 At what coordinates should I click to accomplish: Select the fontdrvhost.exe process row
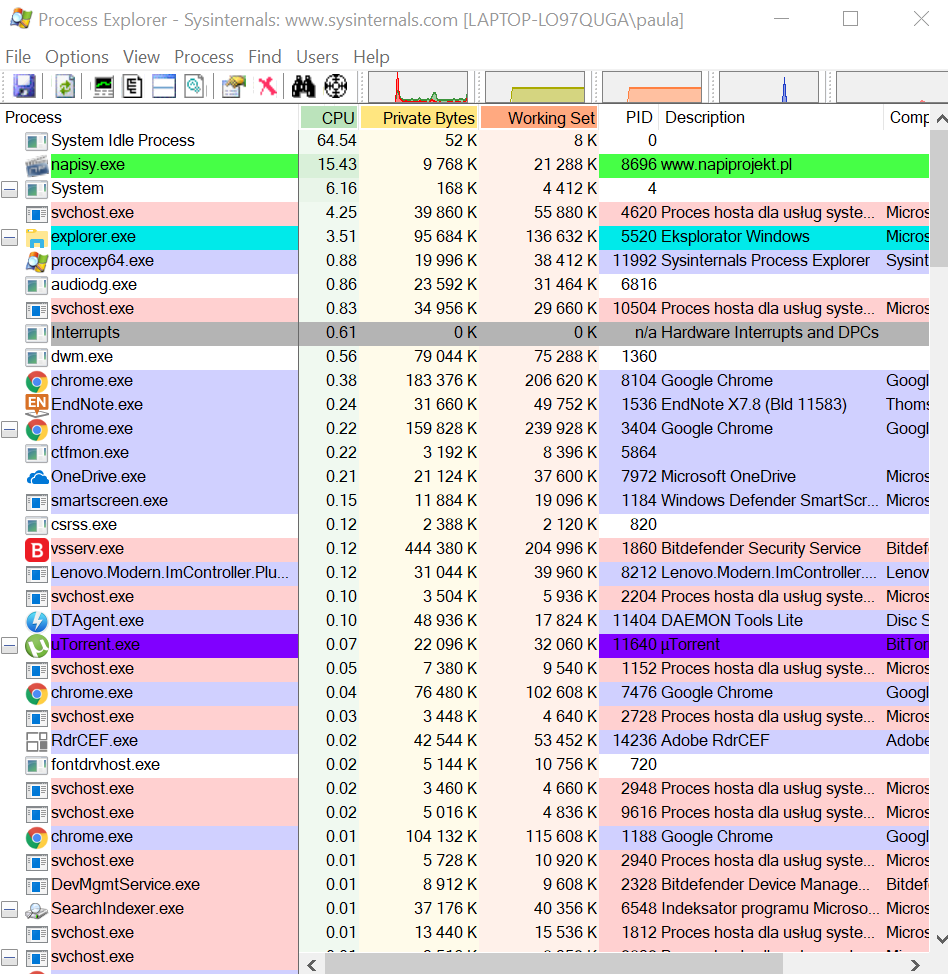click(465, 765)
